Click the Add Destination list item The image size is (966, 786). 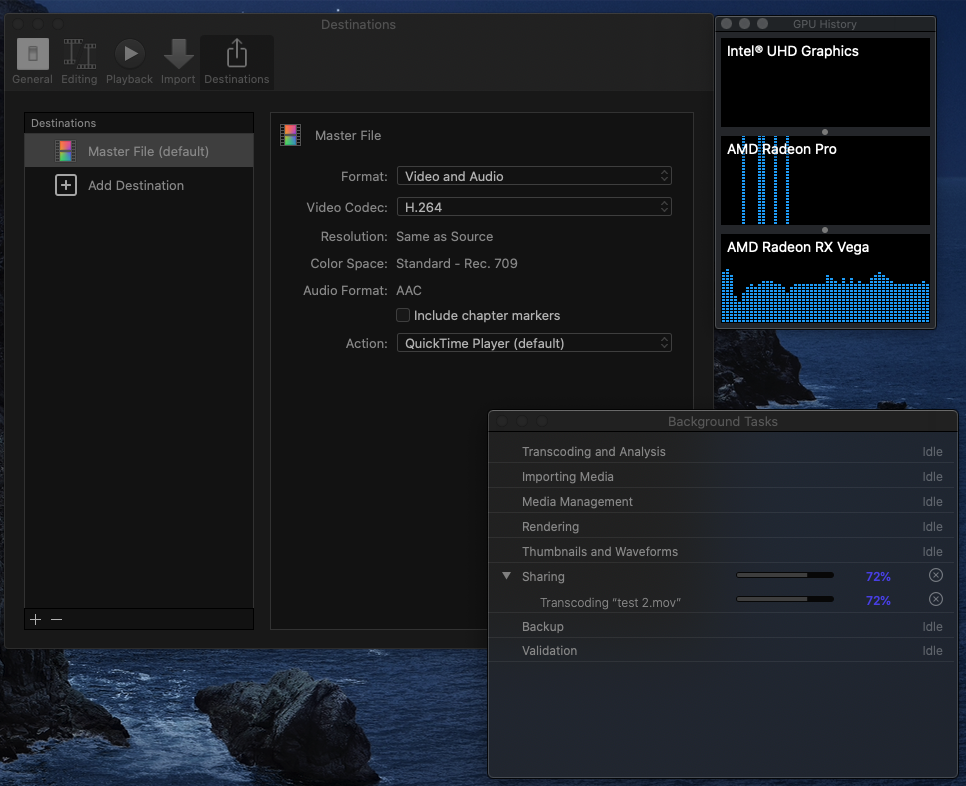tap(136, 185)
